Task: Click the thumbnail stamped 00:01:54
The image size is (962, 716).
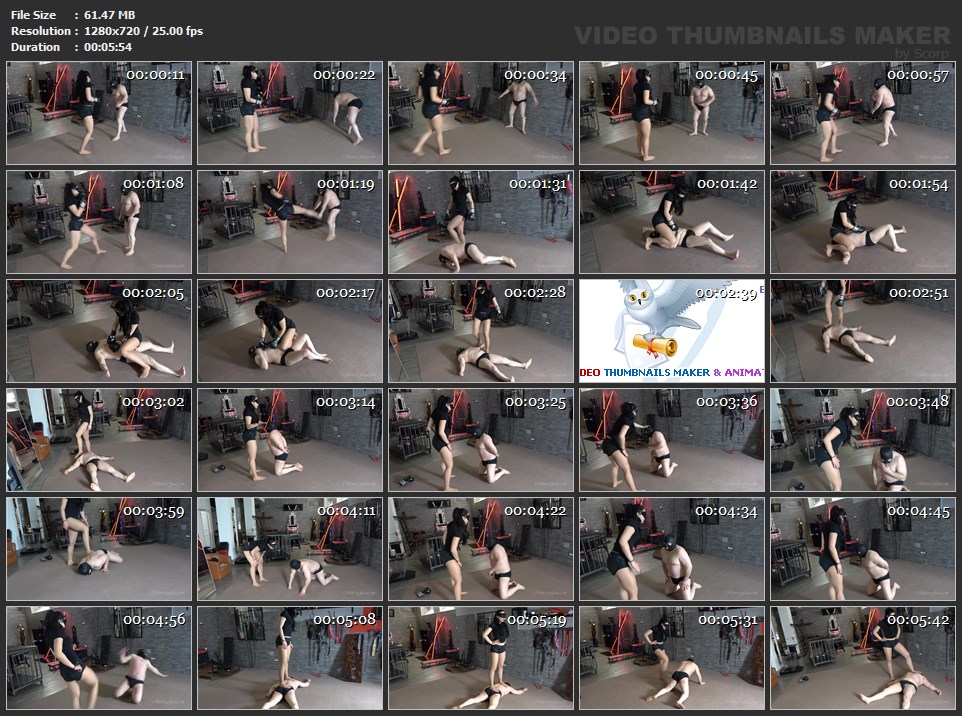Action: tap(863, 222)
